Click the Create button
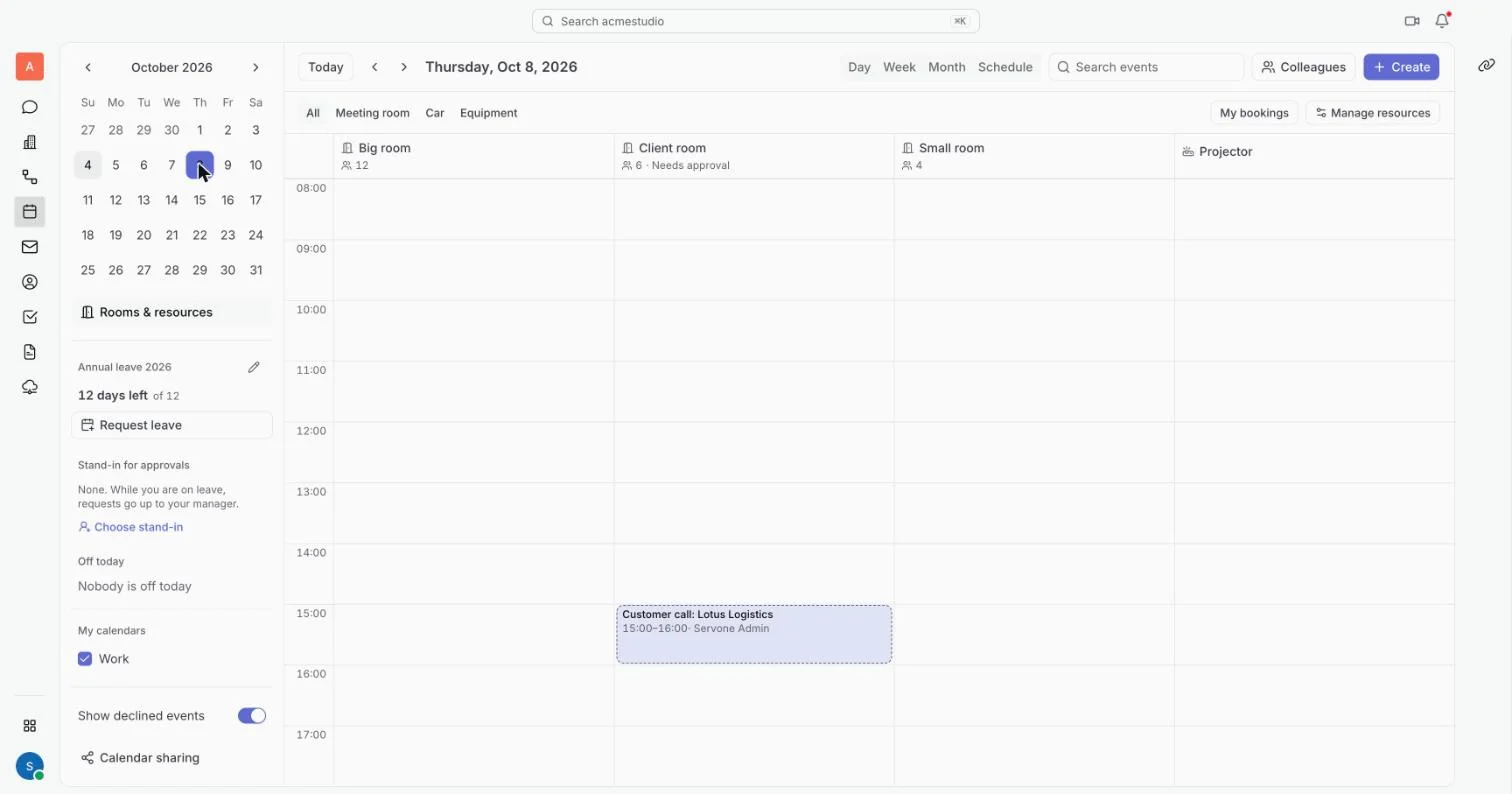1512x794 pixels. coord(1401,67)
